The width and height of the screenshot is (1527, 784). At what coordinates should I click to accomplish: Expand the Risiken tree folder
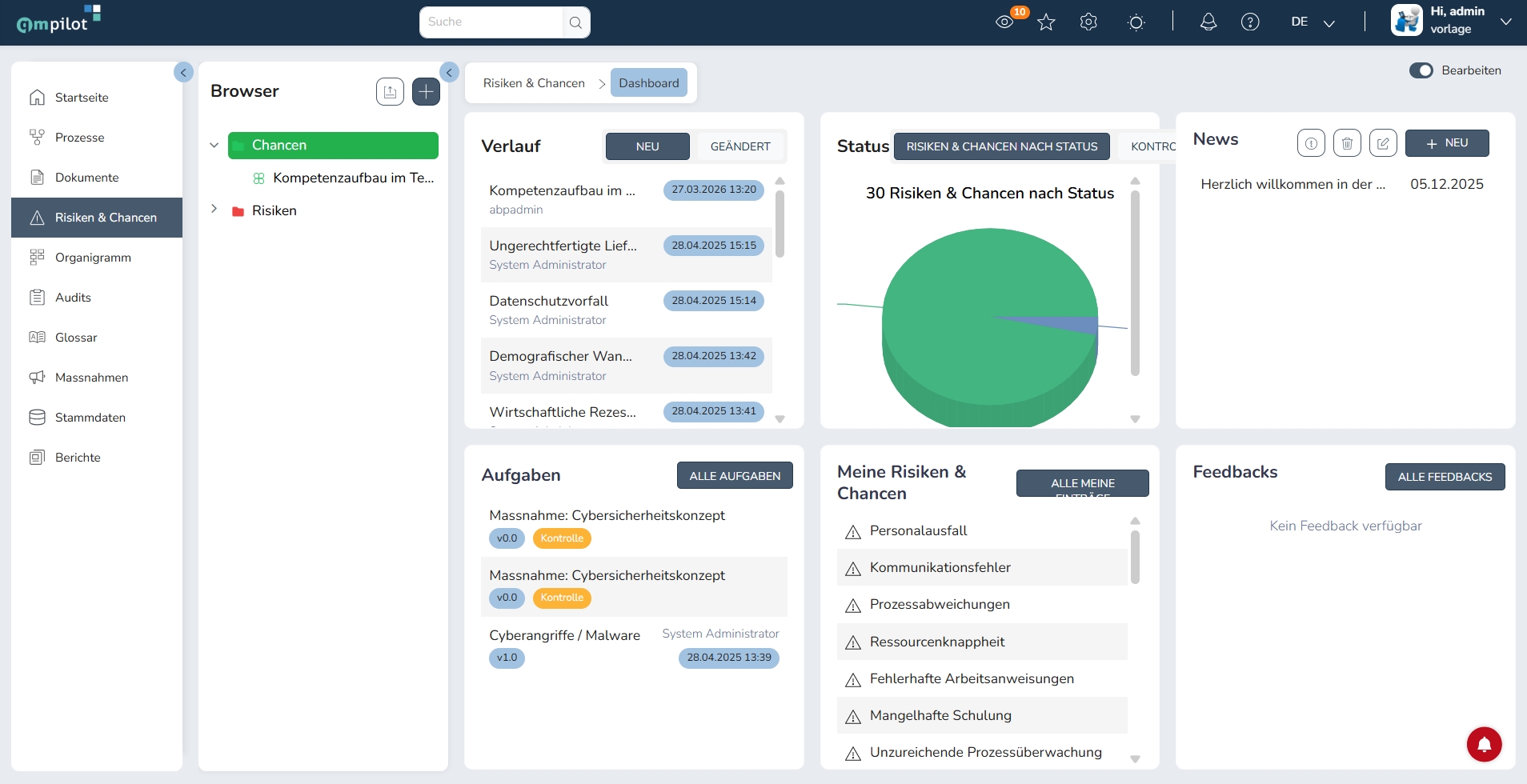pos(214,209)
